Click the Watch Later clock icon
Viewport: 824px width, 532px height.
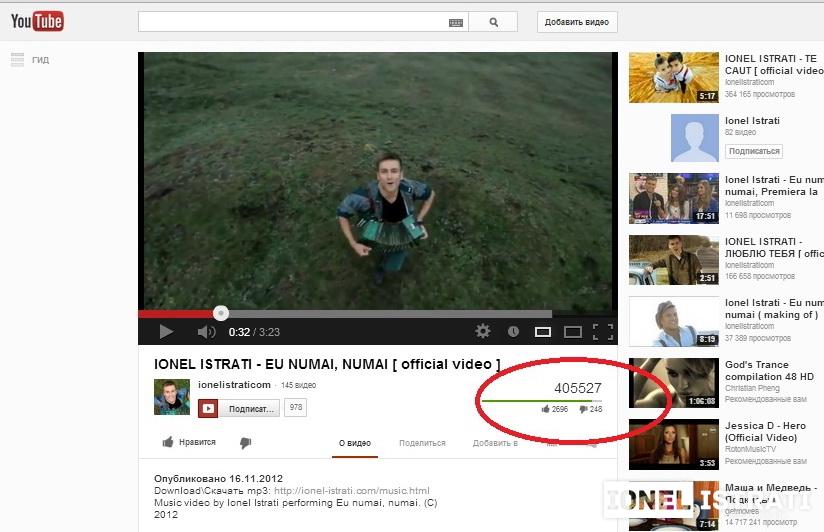point(513,332)
